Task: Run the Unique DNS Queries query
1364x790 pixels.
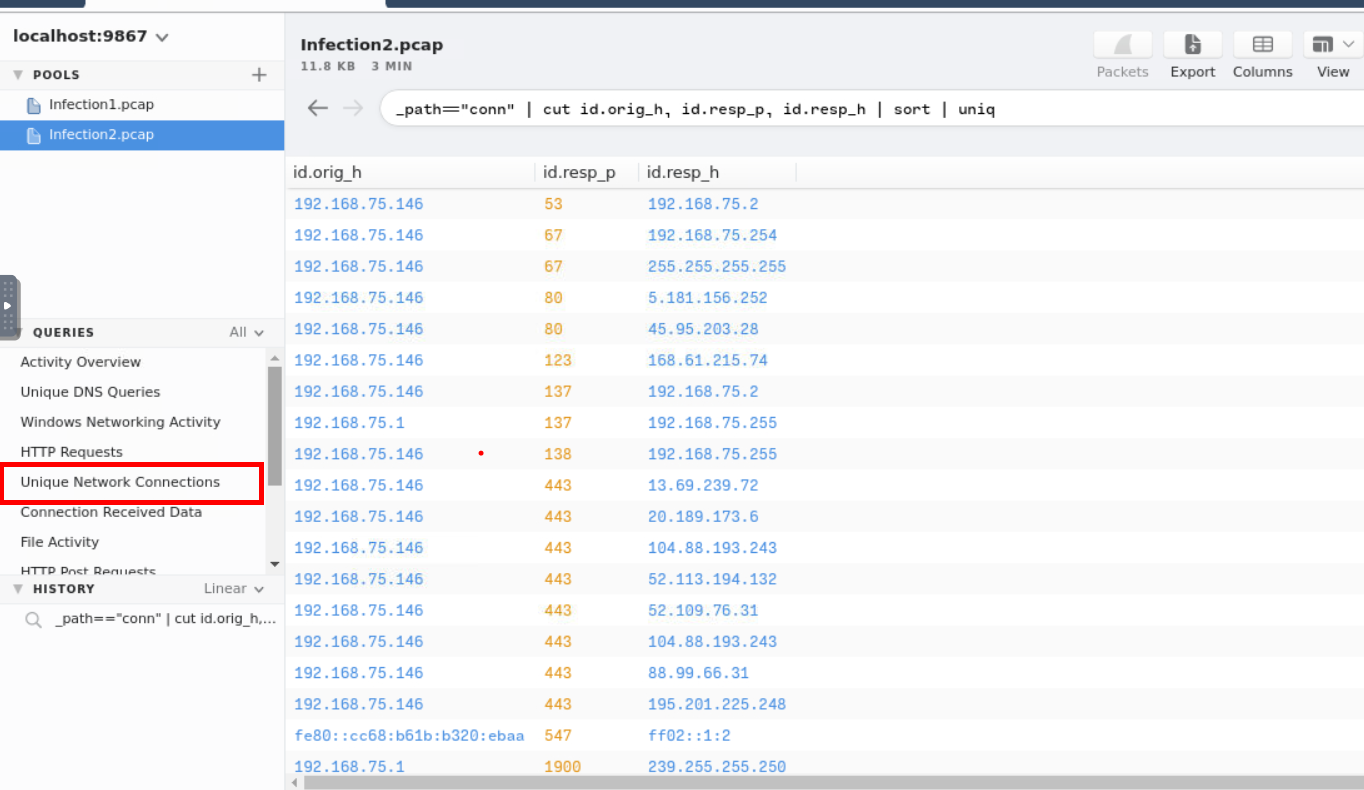Action: click(90, 392)
